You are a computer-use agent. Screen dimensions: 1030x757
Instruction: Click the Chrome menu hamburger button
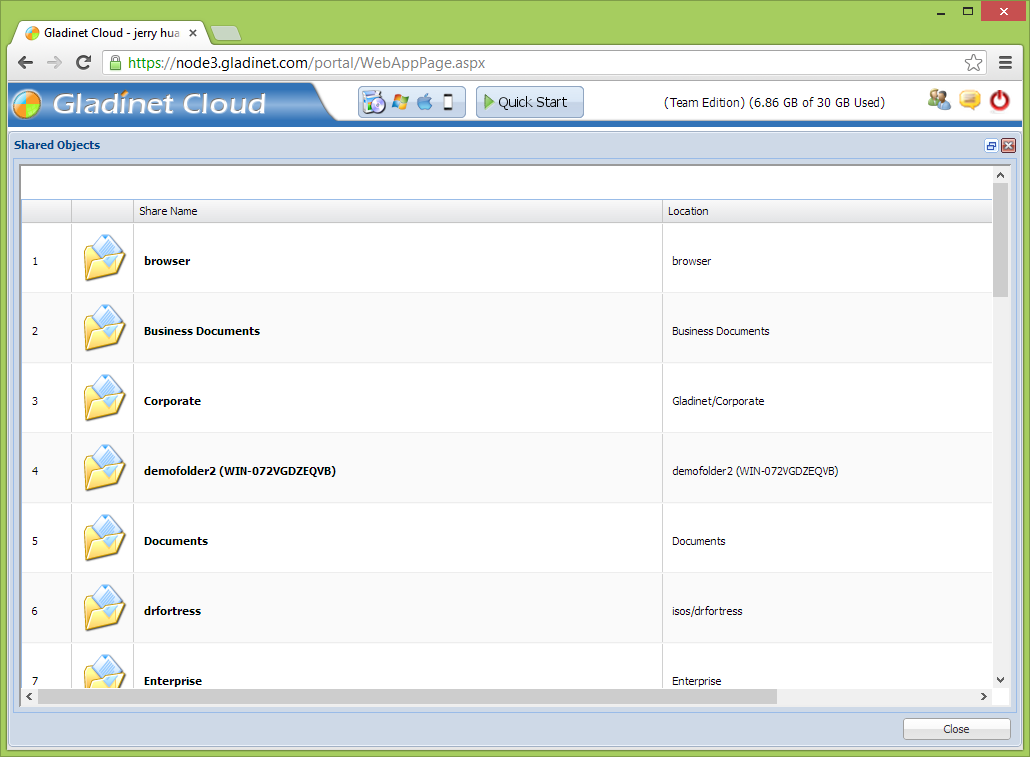1005,63
